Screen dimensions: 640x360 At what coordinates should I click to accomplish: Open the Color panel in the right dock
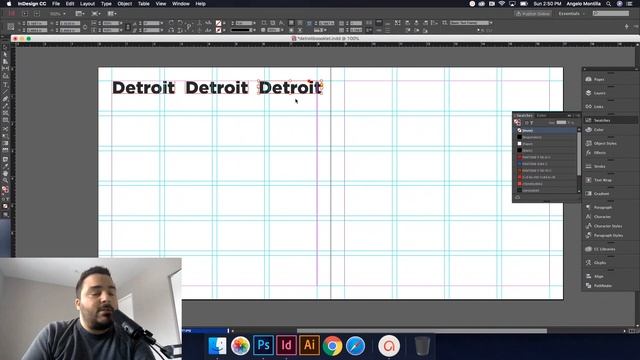598,130
